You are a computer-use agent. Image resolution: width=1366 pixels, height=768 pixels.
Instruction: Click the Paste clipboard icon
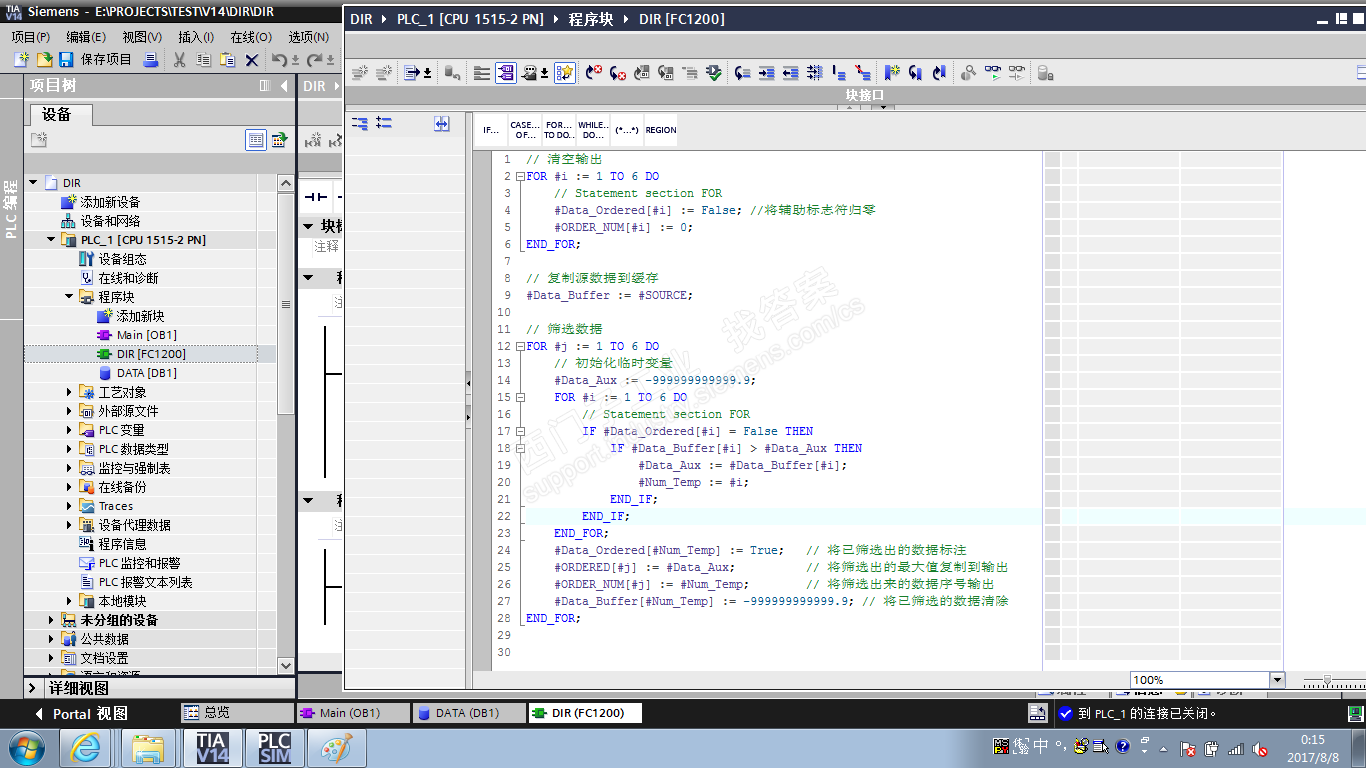228,60
